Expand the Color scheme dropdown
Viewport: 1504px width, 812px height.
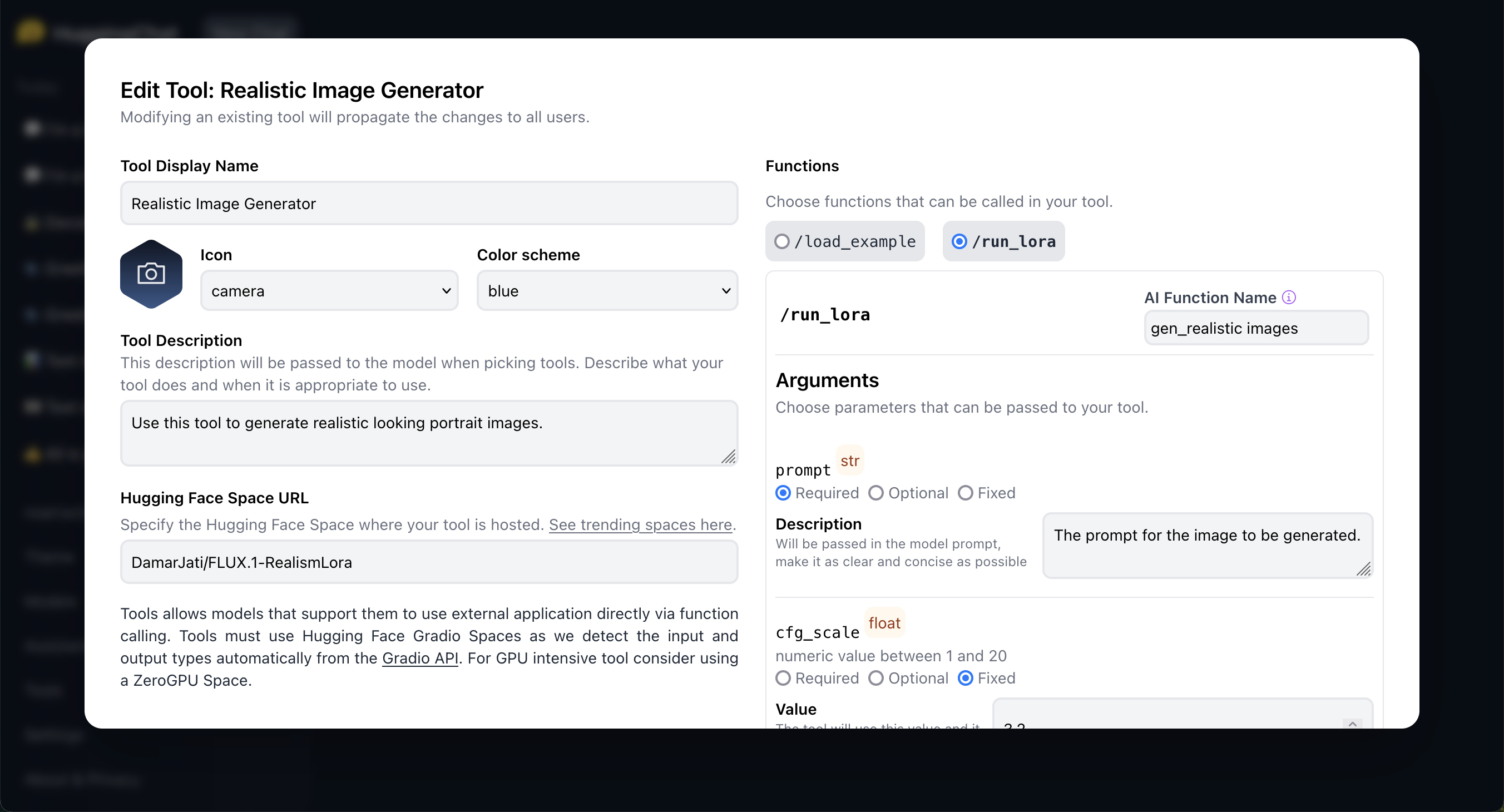point(607,291)
